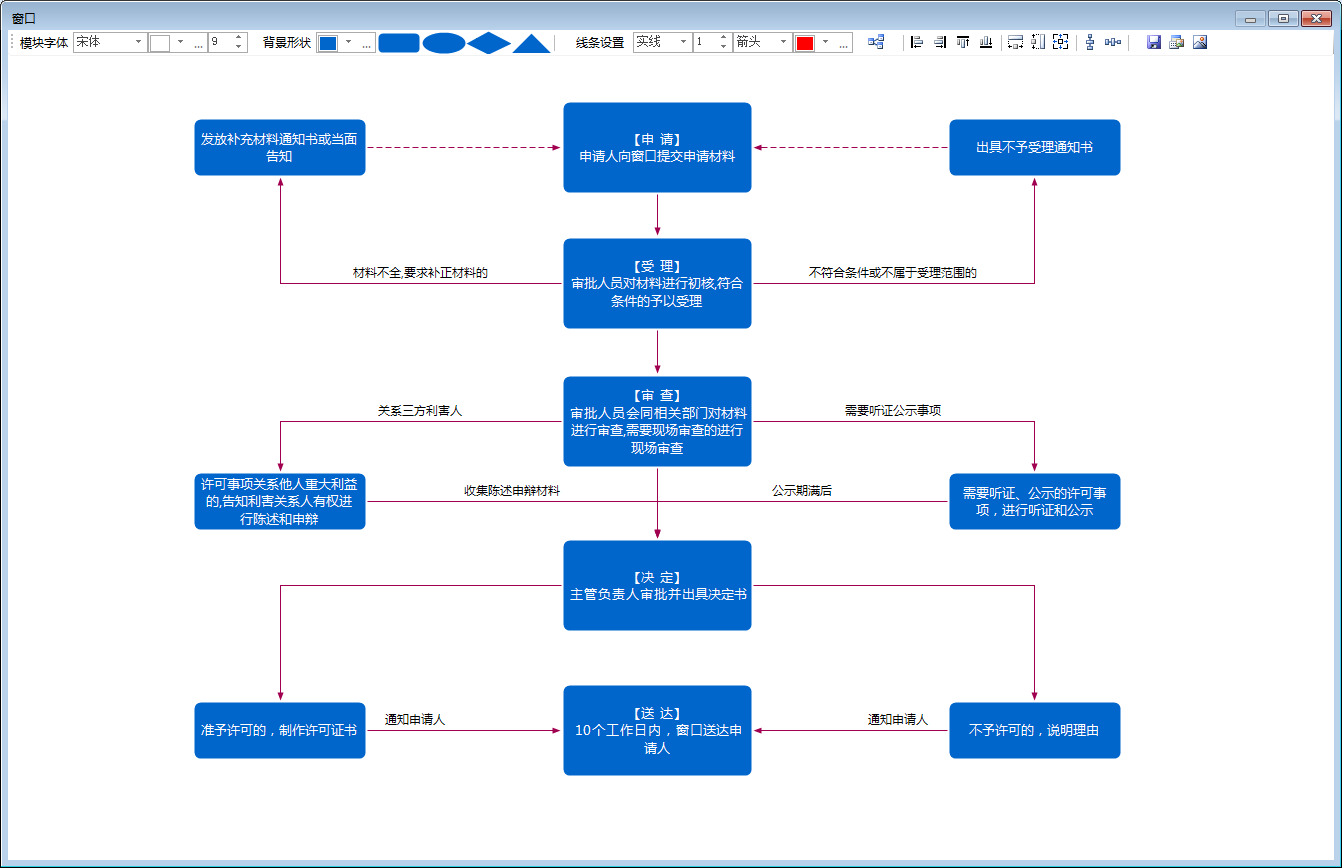Click the line label 材料不全,要求补正材料的
Viewport: 1342px width, 868px height.
pyautogui.click(x=420, y=272)
